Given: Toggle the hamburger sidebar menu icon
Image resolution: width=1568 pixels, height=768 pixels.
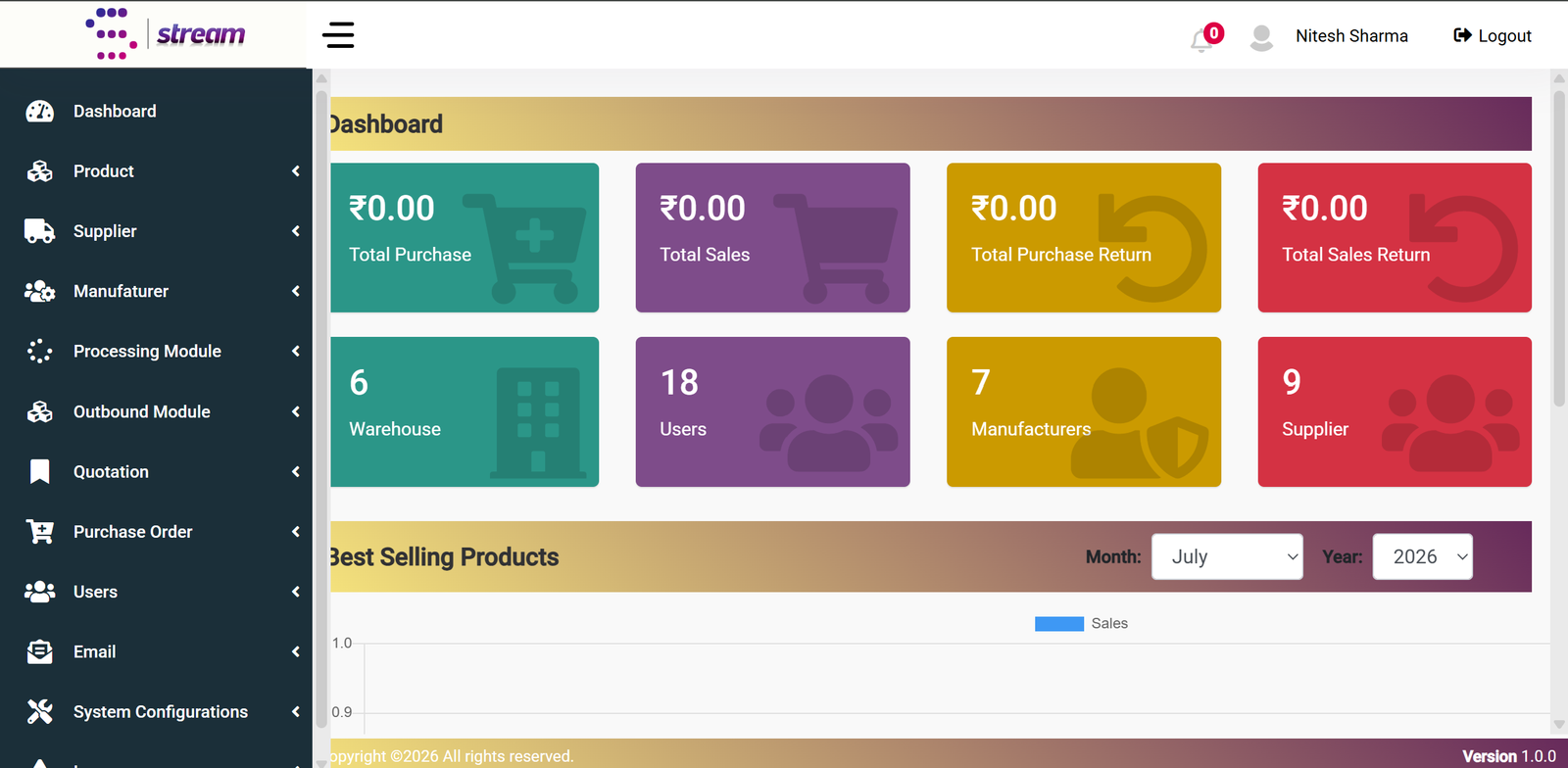Looking at the screenshot, I should coord(338,35).
